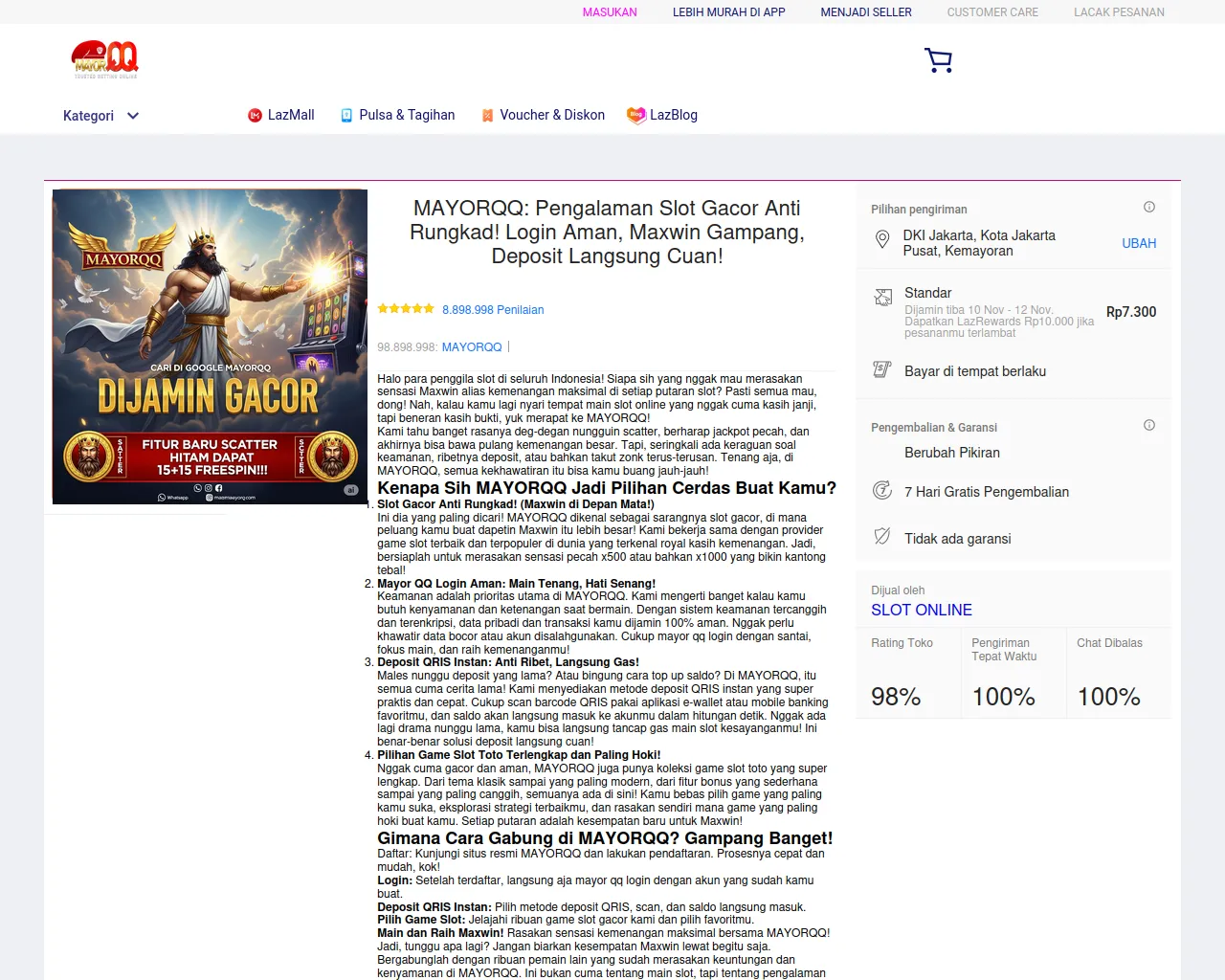Click the Pulsa & Tagihan phone icon

(x=346, y=115)
